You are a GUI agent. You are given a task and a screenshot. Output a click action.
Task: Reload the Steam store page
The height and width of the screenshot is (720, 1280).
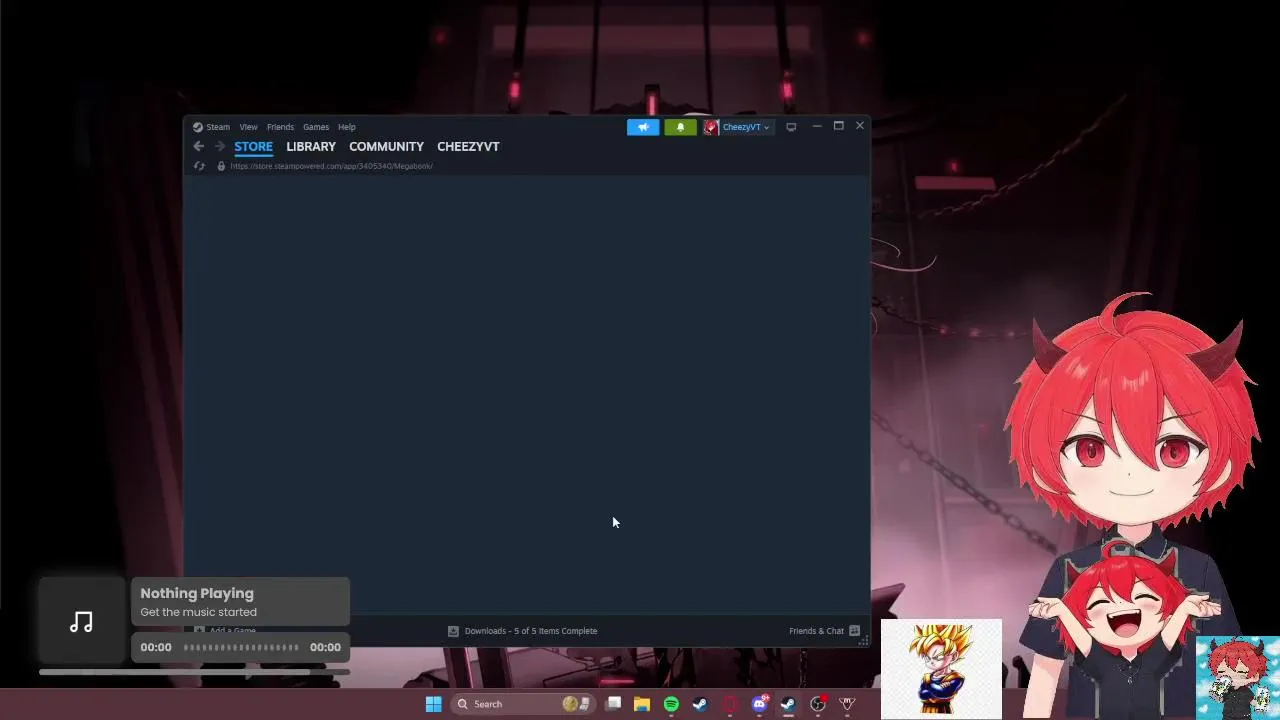199,166
